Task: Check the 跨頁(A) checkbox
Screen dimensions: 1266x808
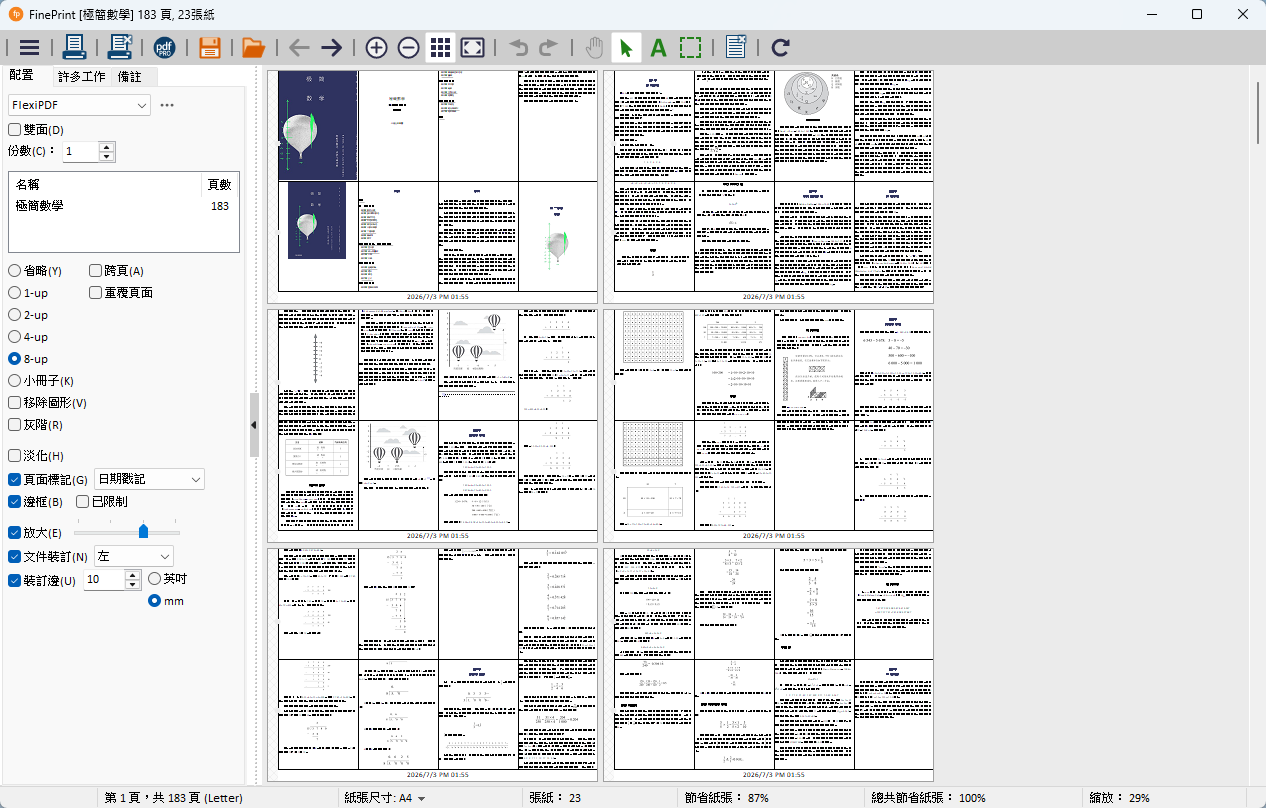Action: (x=95, y=271)
